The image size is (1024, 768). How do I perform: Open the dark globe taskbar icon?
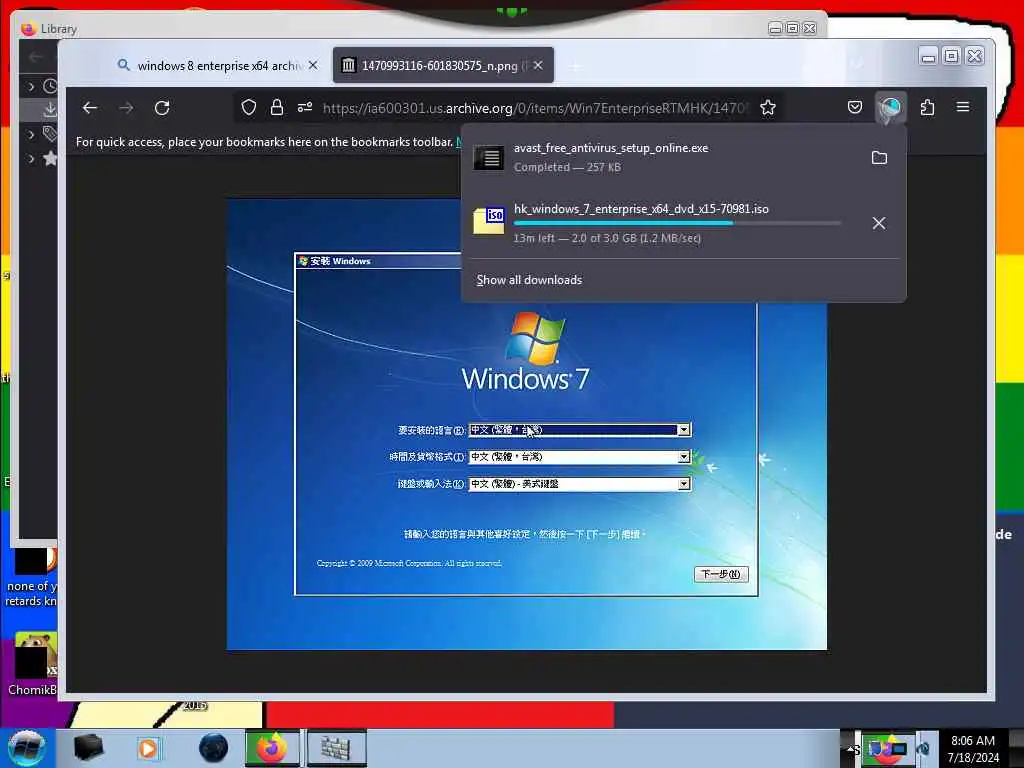pos(214,748)
